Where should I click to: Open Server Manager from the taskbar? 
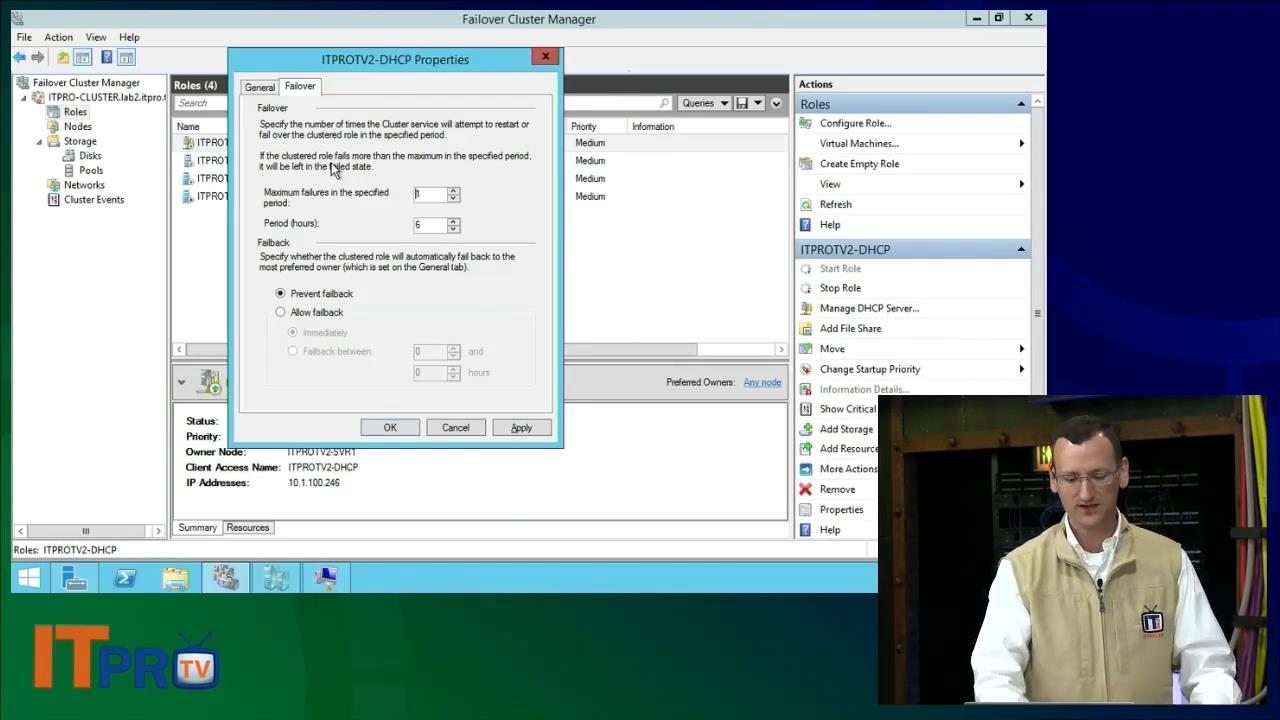(x=75, y=578)
